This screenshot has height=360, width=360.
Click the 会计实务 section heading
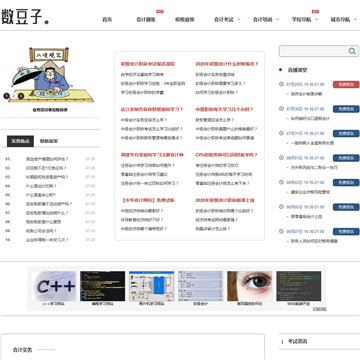(x=22, y=350)
